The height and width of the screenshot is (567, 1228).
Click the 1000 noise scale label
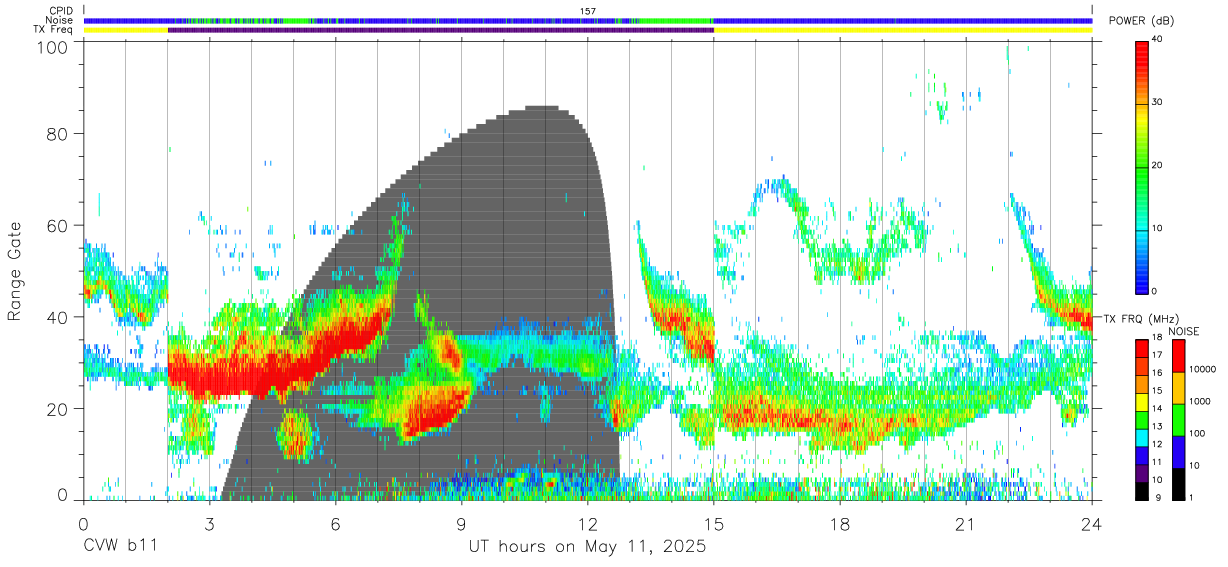pyautogui.click(x=1199, y=401)
